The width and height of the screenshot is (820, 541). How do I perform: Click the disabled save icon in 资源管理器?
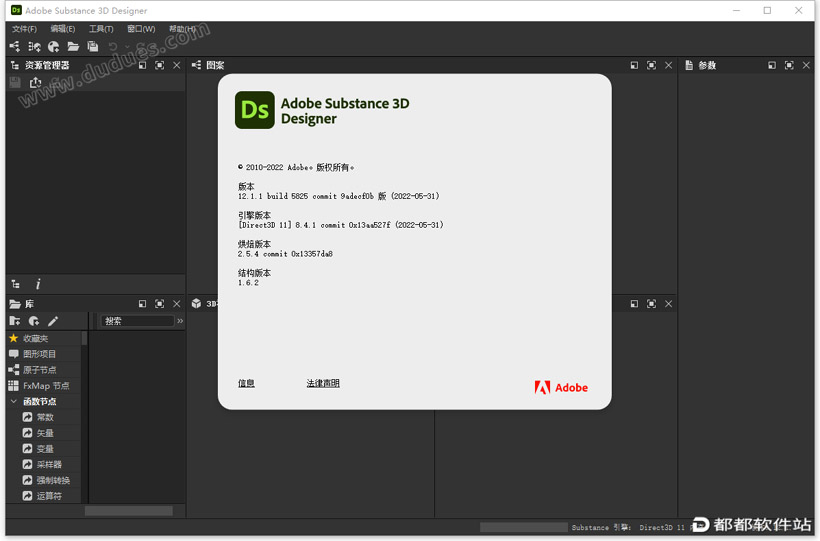tap(15, 82)
